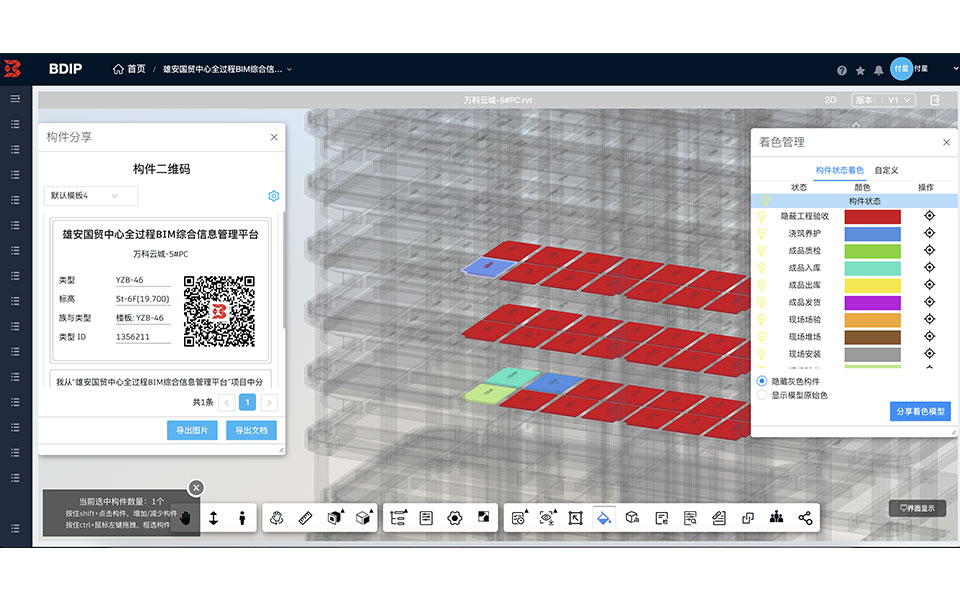Screen dimensions: 960x600
Task: Open the version V1 dropdown
Action: [883, 100]
